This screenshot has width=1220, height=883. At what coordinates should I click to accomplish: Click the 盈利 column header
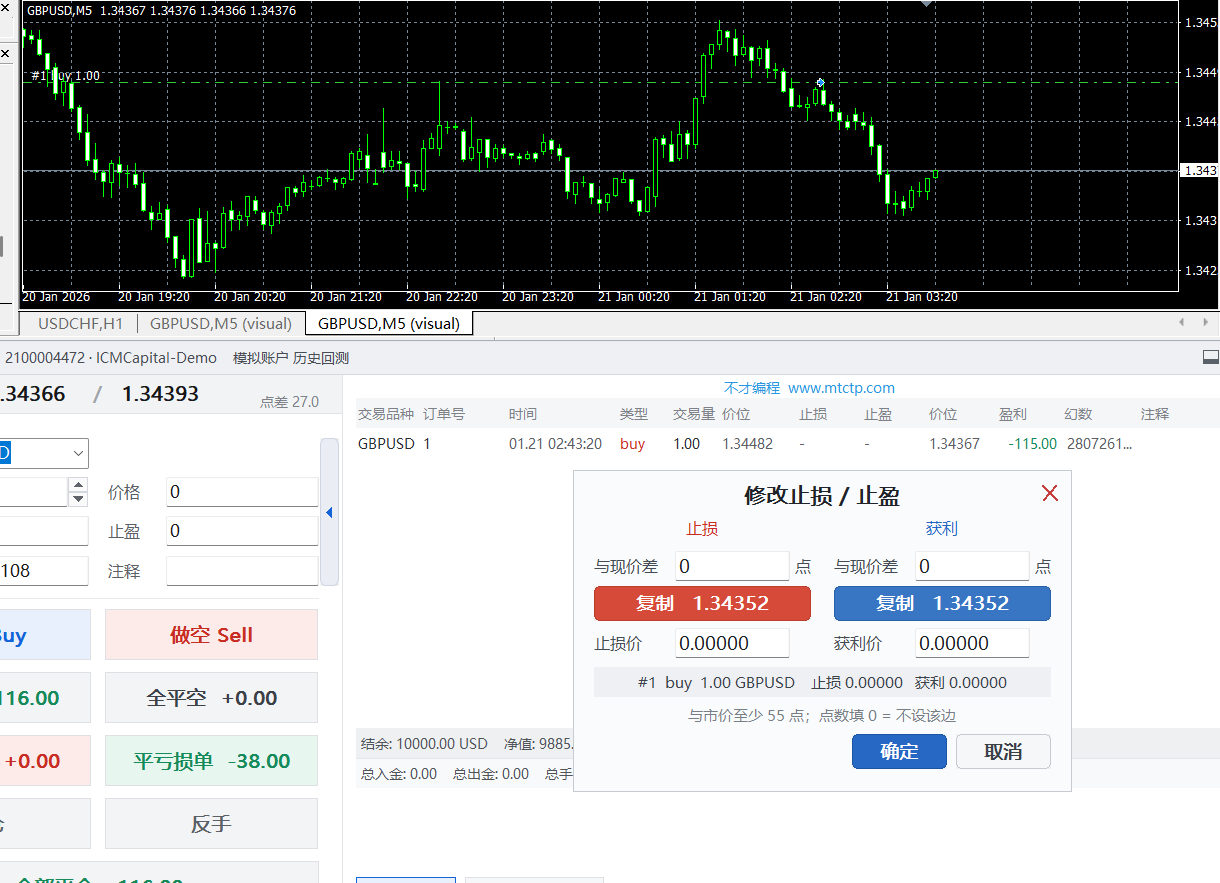click(x=1013, y=414)
